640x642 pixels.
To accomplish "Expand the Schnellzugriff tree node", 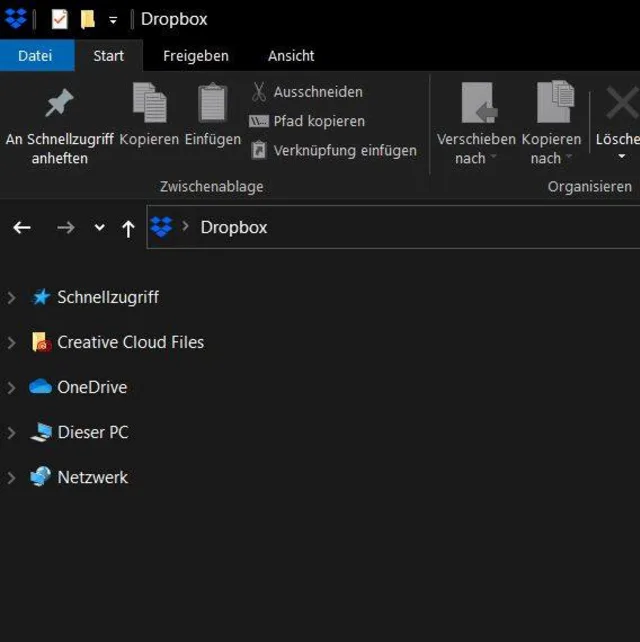I will coord(12,298).
